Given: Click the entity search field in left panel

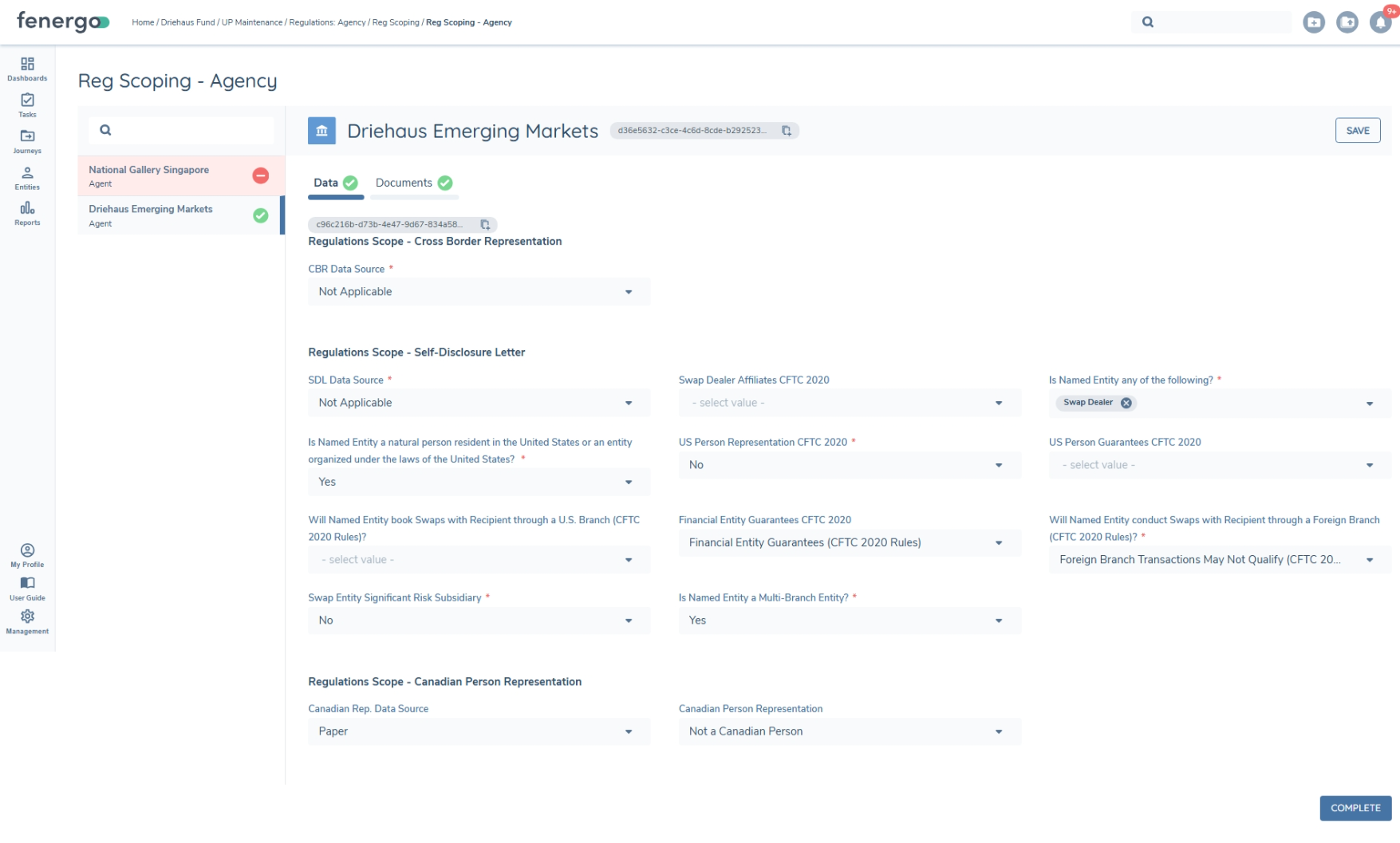Looking at the screenshot, I should coord(180,130).
